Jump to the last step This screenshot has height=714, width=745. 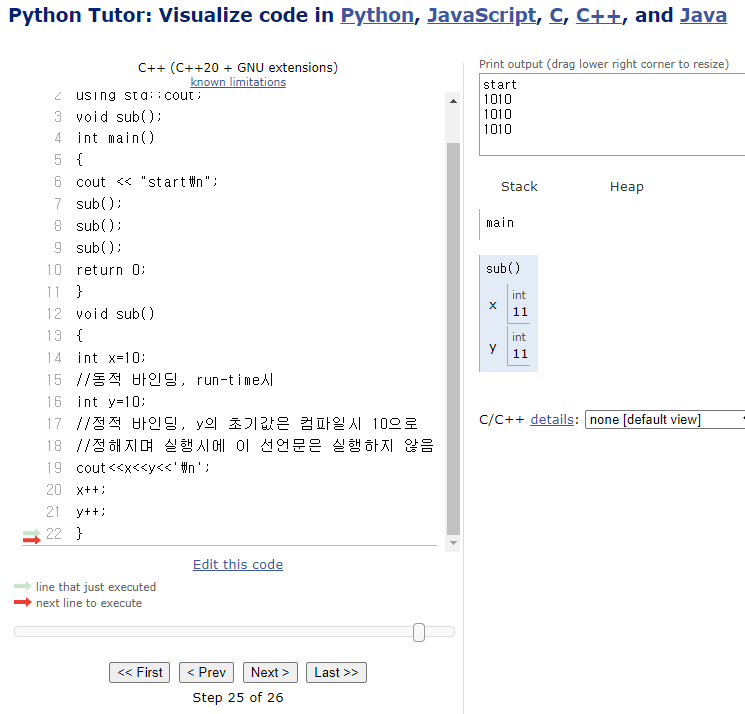tap(336, 672)
